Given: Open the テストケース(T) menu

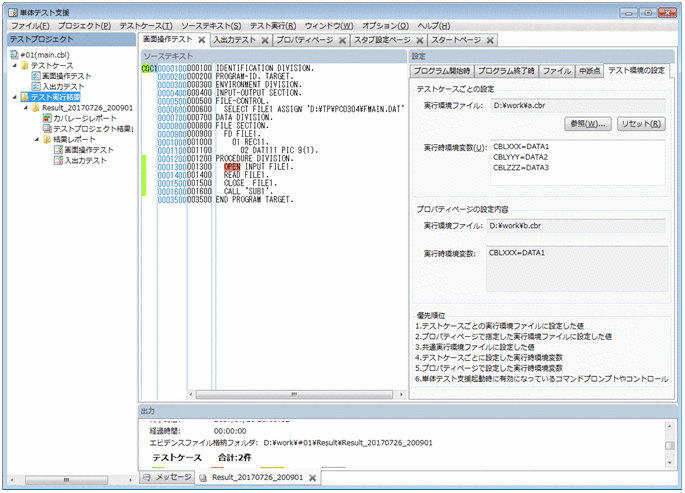Looking at the screenshot, I should click(x=146, y=26).
